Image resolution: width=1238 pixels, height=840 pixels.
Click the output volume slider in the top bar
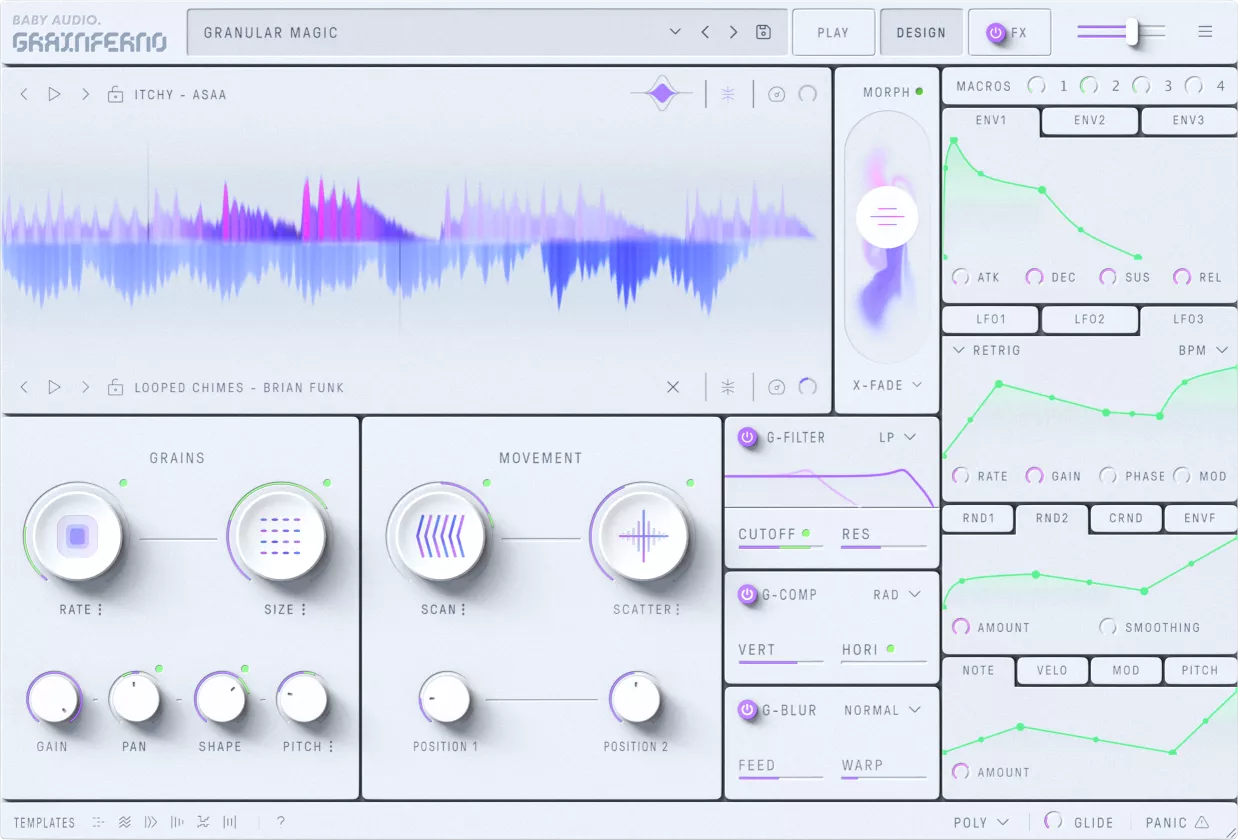[1130, 31]
